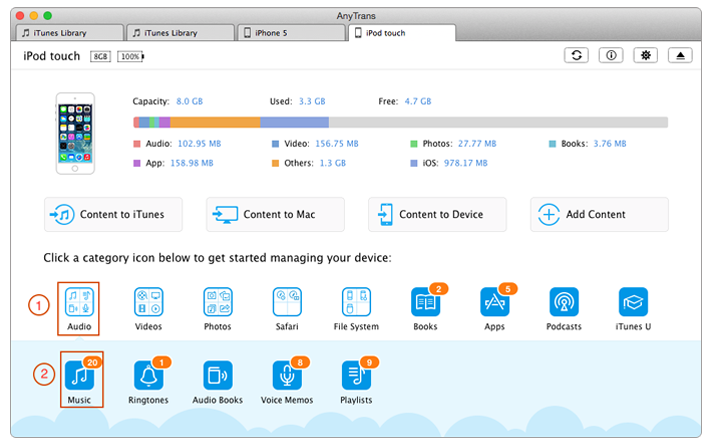Click the yellow minimize window button

34,16
